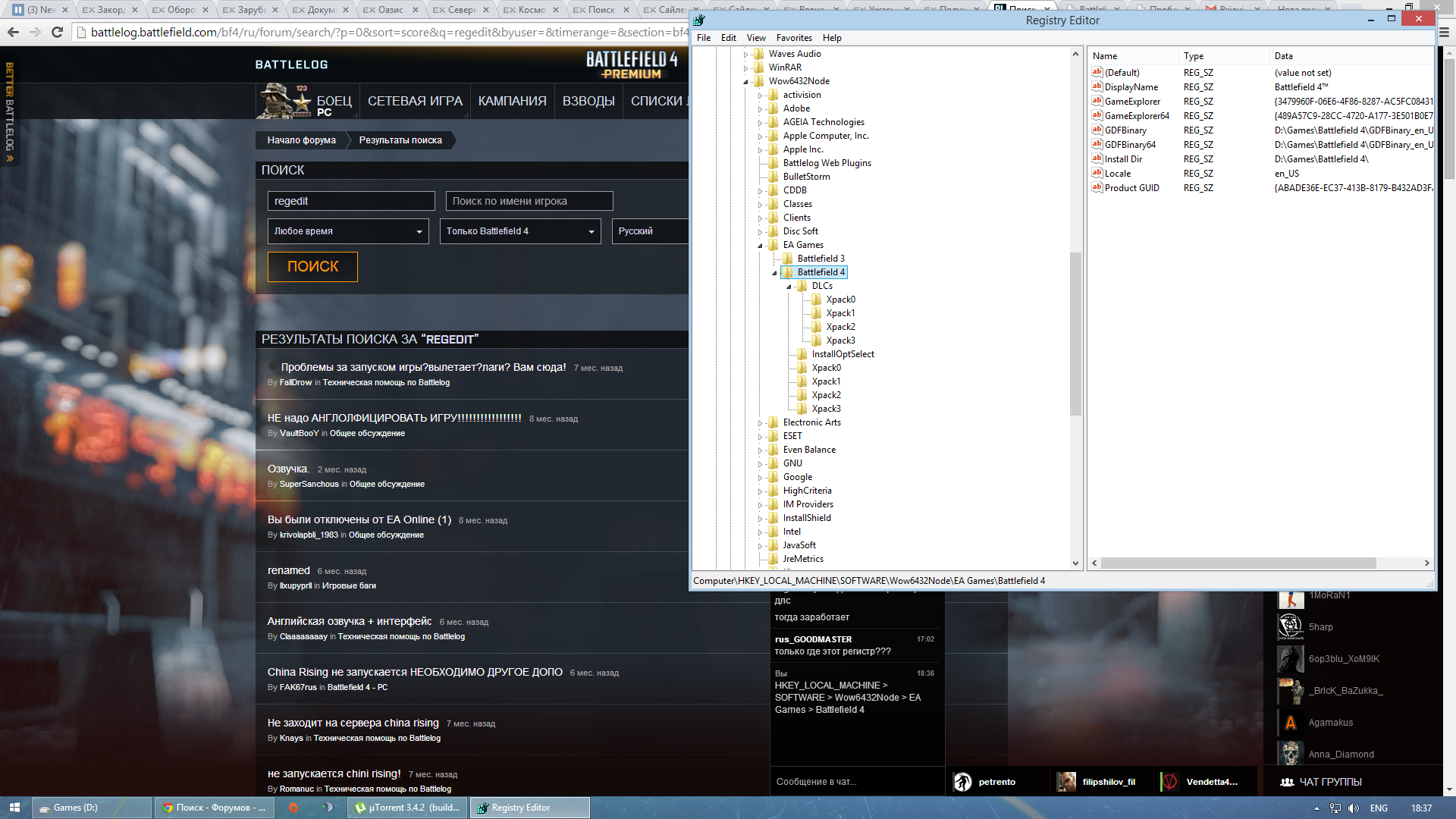Open the Favorites menu in Registry Editor
The image size is (1456, 819).
point(794,38)
